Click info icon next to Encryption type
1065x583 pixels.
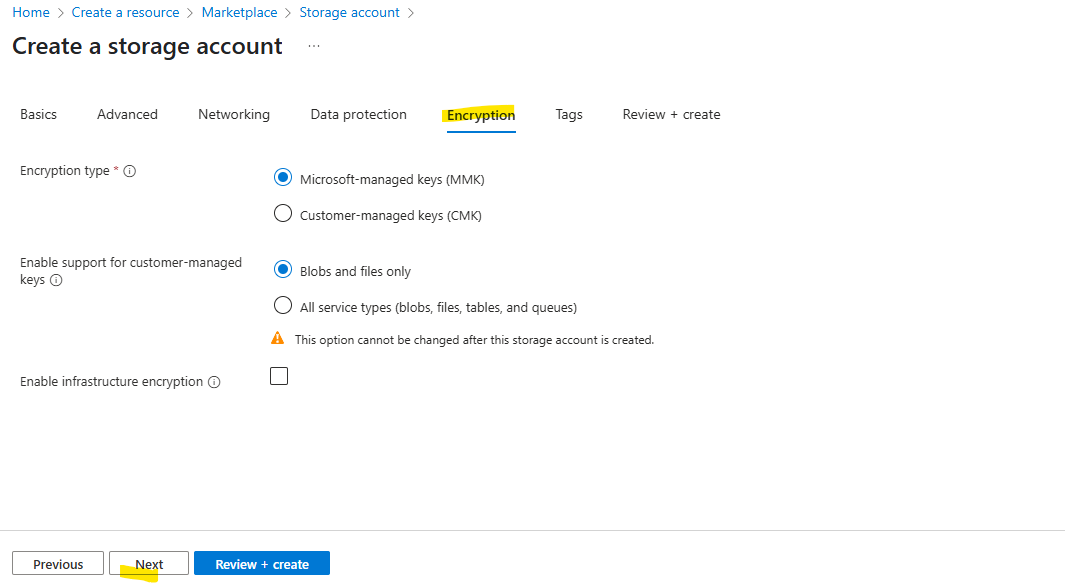130,171
